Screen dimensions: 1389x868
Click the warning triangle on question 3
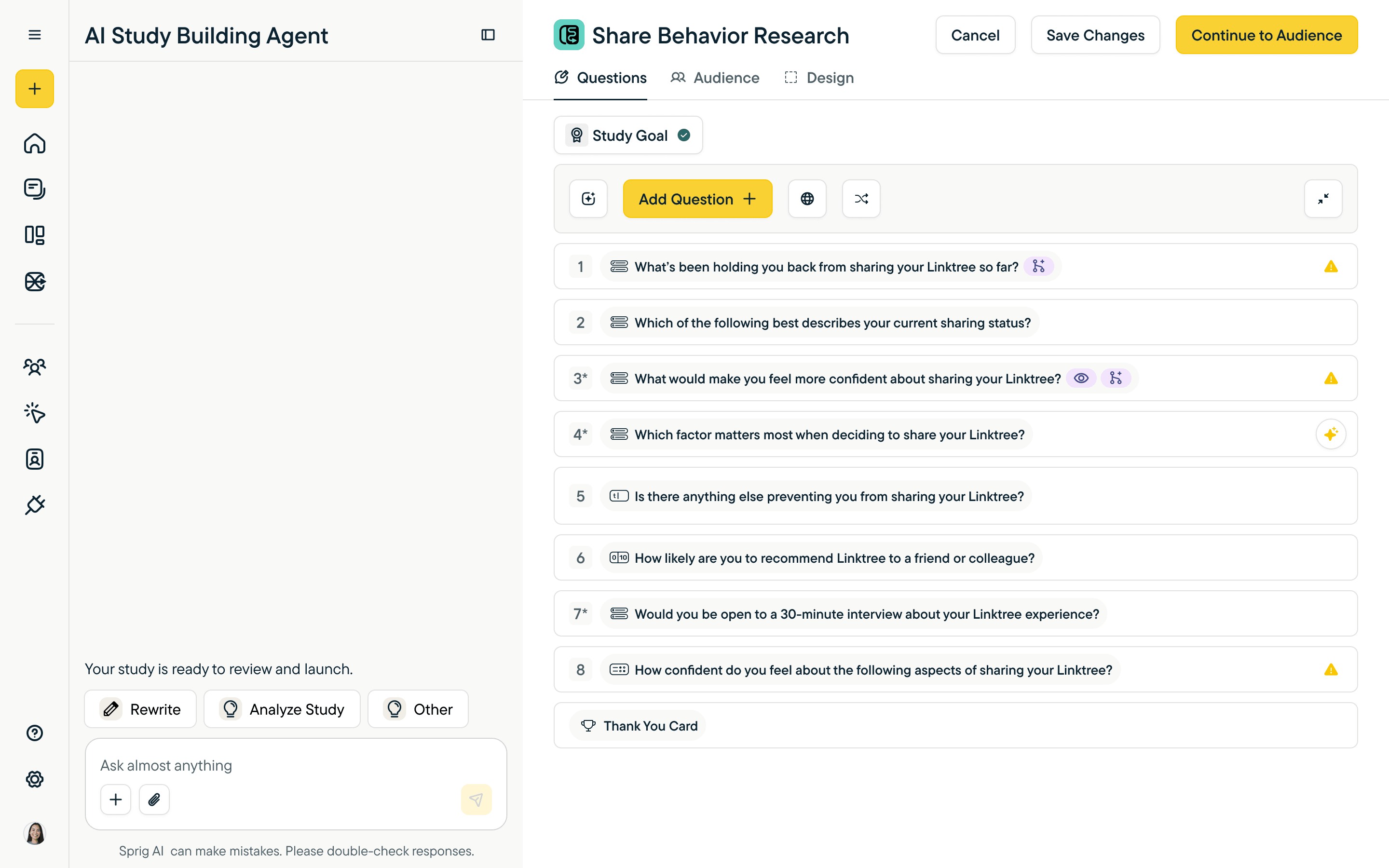click(x=1331, y=379)
